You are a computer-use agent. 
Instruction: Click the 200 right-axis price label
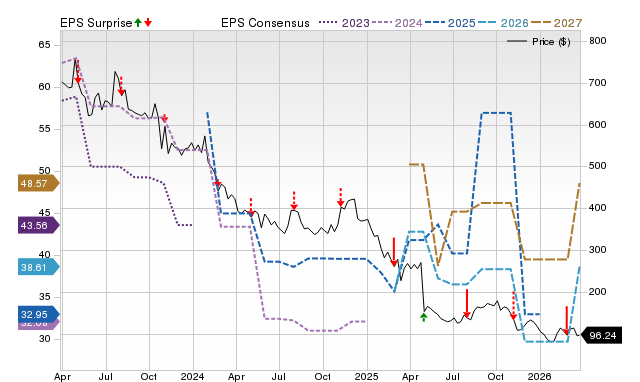[598, 292]
